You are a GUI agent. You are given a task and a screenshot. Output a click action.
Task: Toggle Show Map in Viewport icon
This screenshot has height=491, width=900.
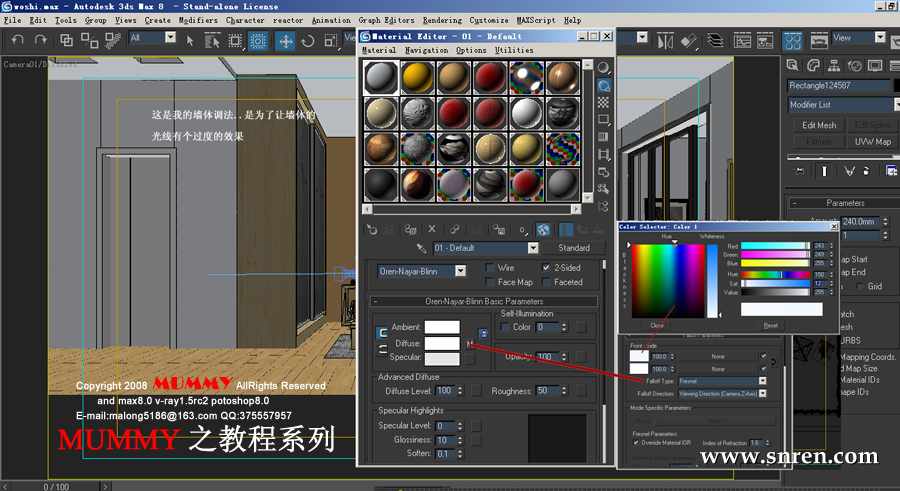pos(543,230)
